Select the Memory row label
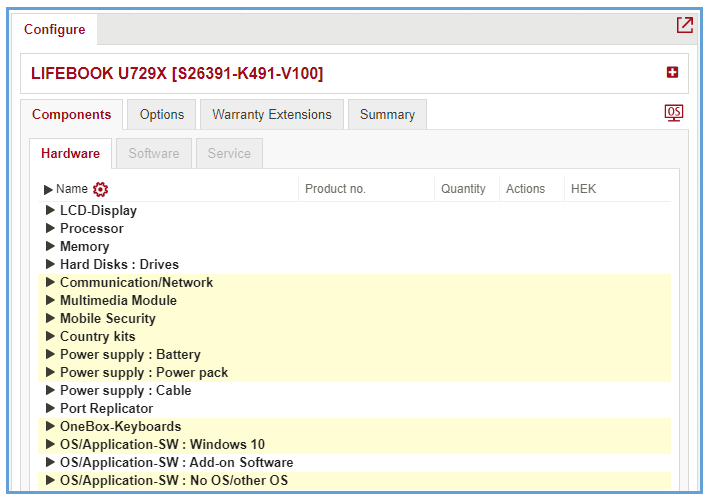 pyautogui.click(x=84, y=247)
